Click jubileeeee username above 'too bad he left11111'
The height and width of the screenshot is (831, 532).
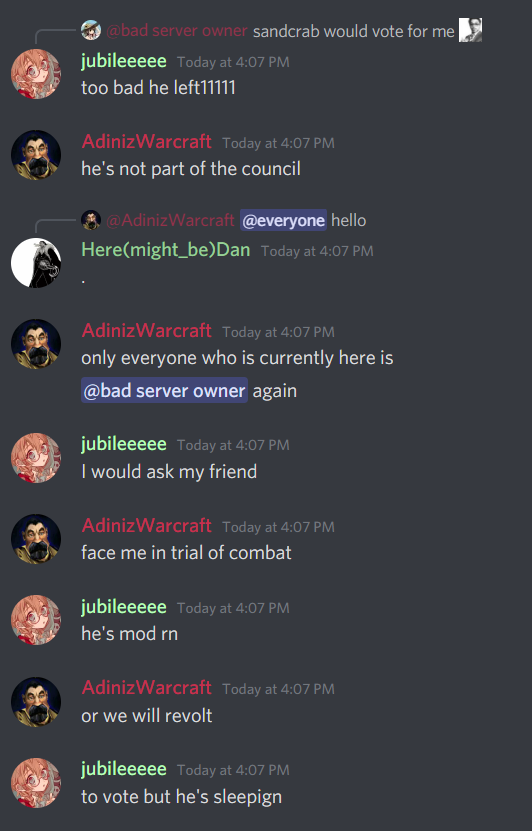click(x=124, y=61)
